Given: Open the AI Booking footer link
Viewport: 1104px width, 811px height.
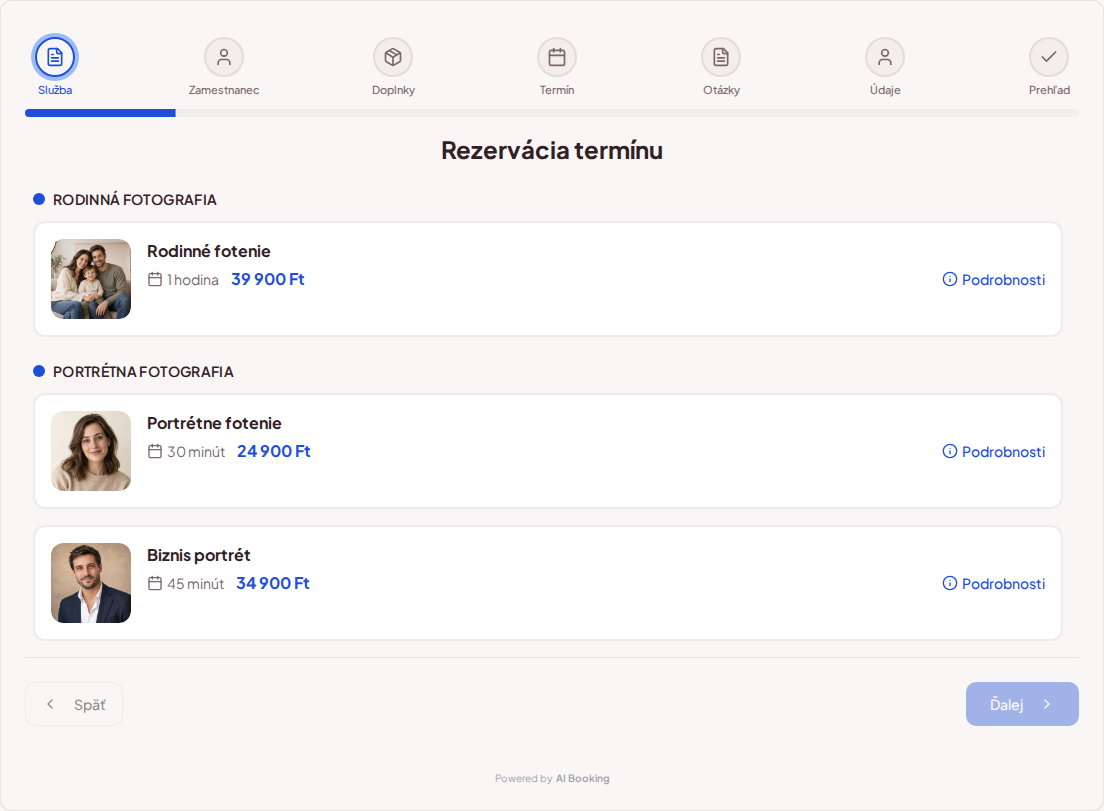Looking at the screenshot, I should pos(582,779).
